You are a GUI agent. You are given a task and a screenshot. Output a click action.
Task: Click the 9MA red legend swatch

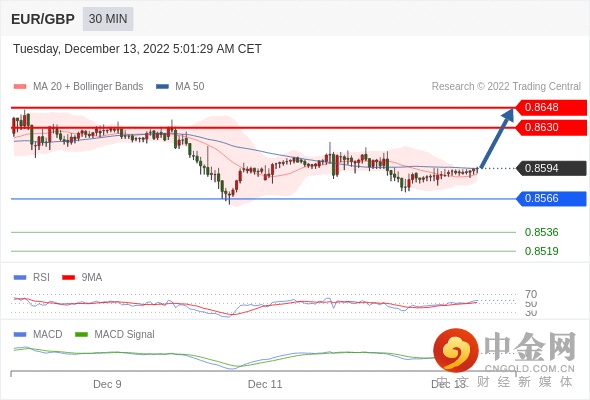point(68,278)
